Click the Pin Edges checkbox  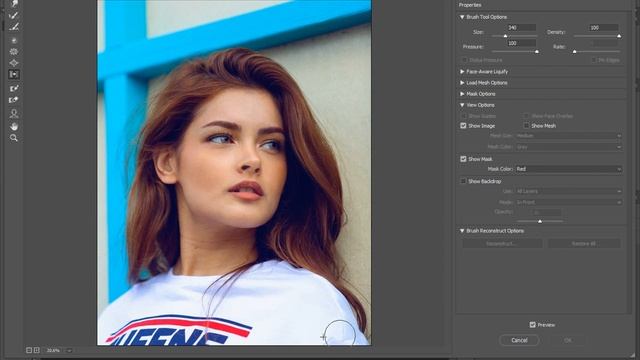coord(594,60)
